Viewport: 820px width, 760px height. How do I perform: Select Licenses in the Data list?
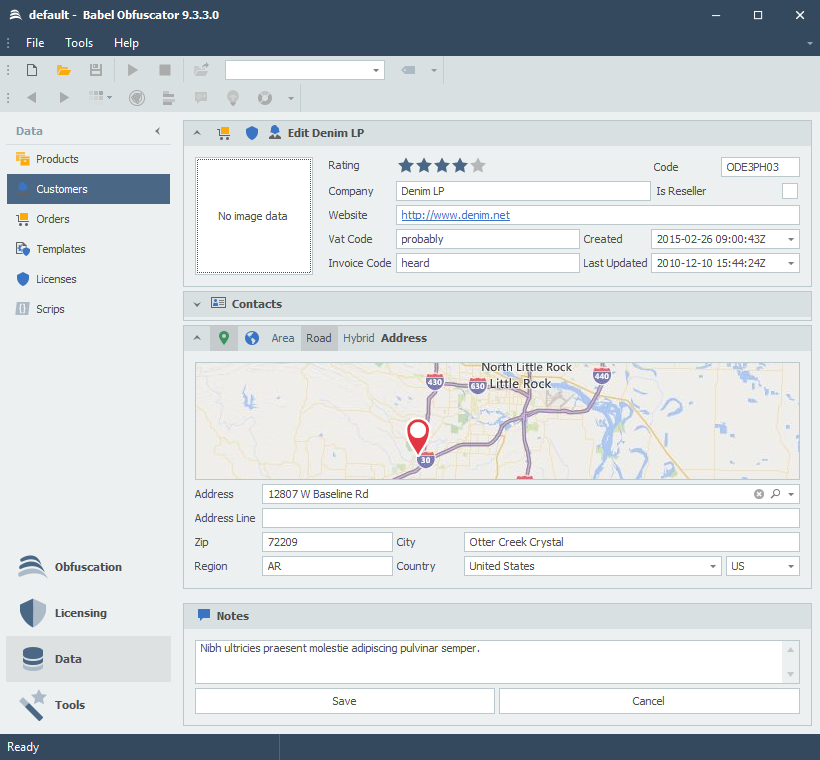click(x=88, y=279)
